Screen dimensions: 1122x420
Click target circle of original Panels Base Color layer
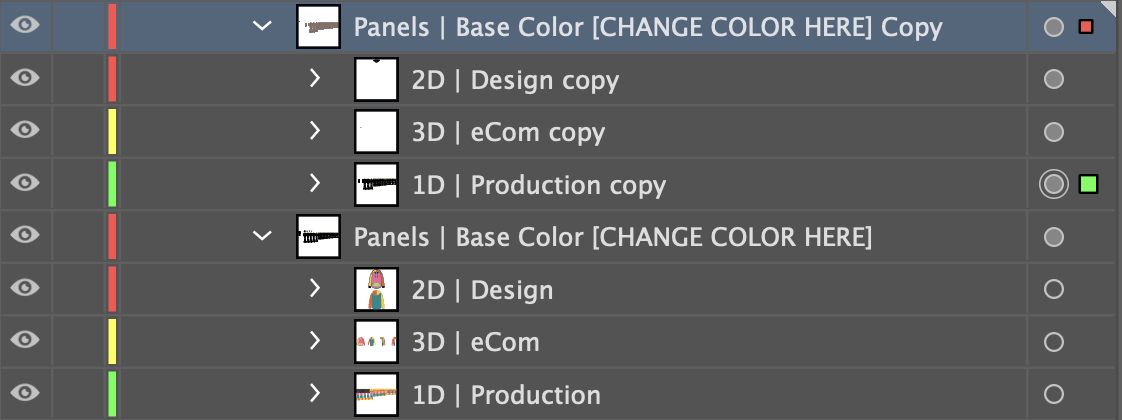1053,237
